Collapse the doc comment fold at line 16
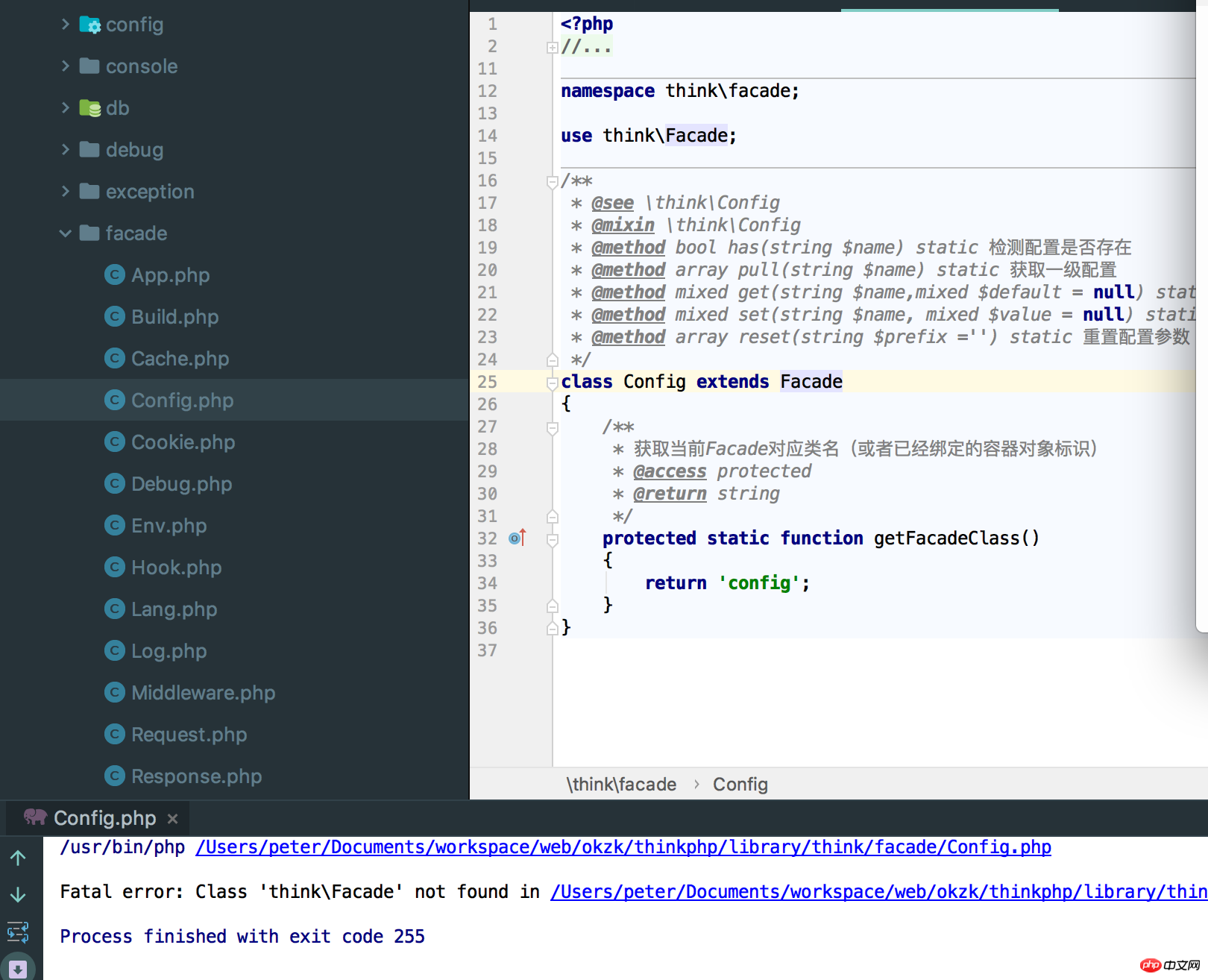Screen dimensions: 1208x980 pos(552,181)
